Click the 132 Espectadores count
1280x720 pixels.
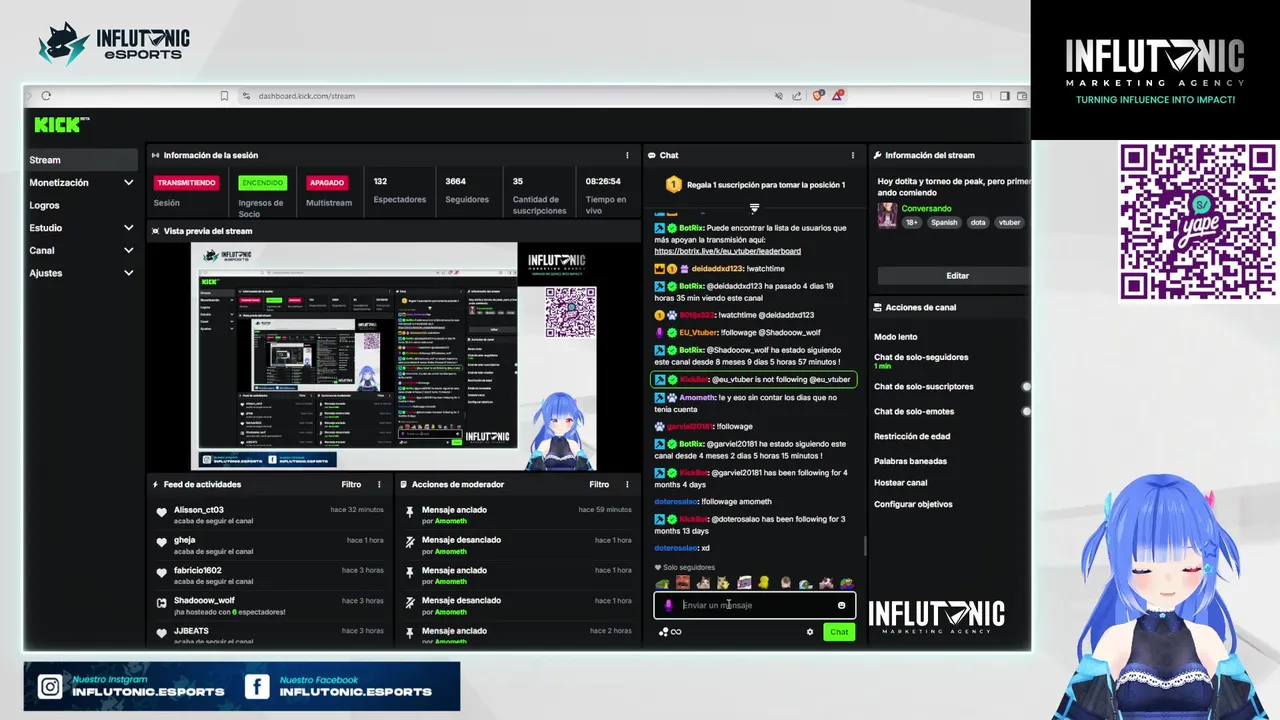(380, 182)
